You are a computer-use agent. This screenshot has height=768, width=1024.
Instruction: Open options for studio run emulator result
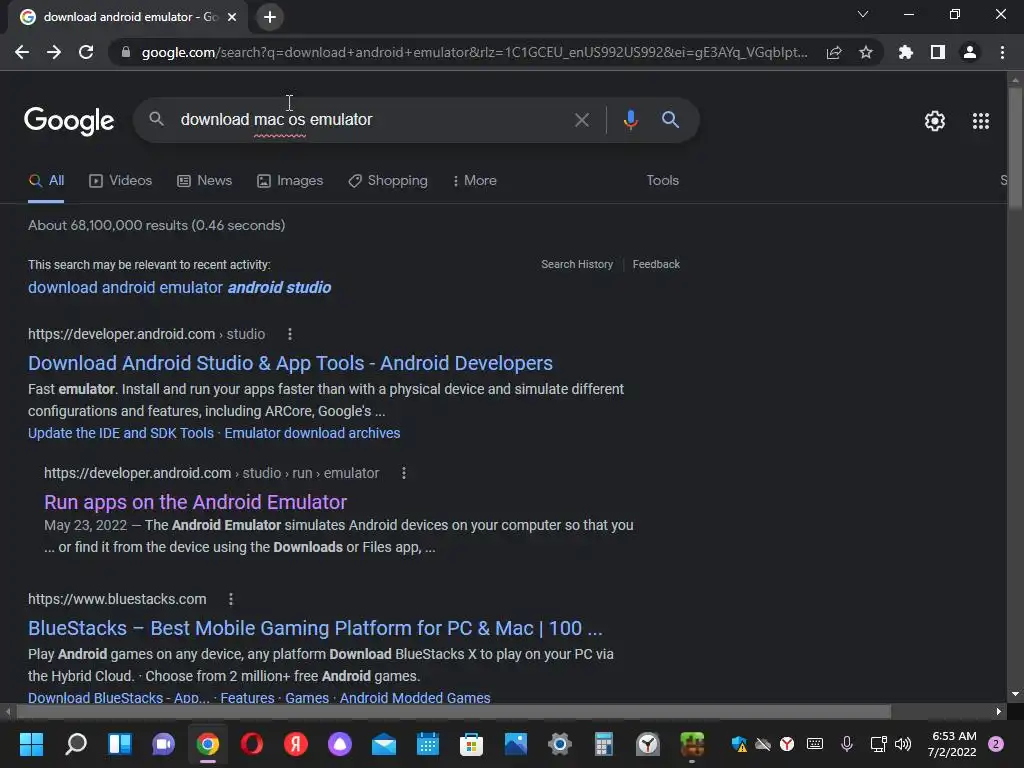pos(404,473)
